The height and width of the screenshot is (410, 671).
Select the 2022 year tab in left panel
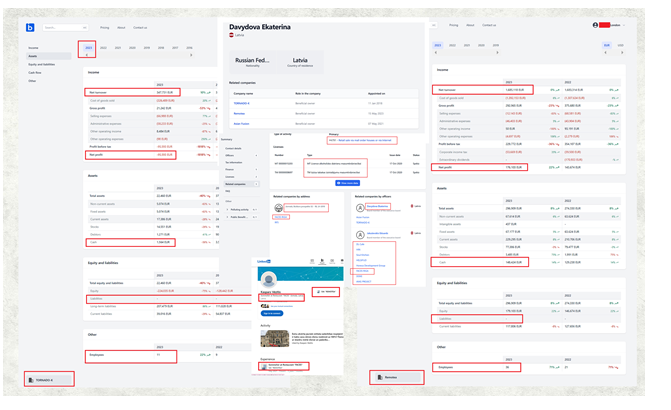(x=105, y=47)
